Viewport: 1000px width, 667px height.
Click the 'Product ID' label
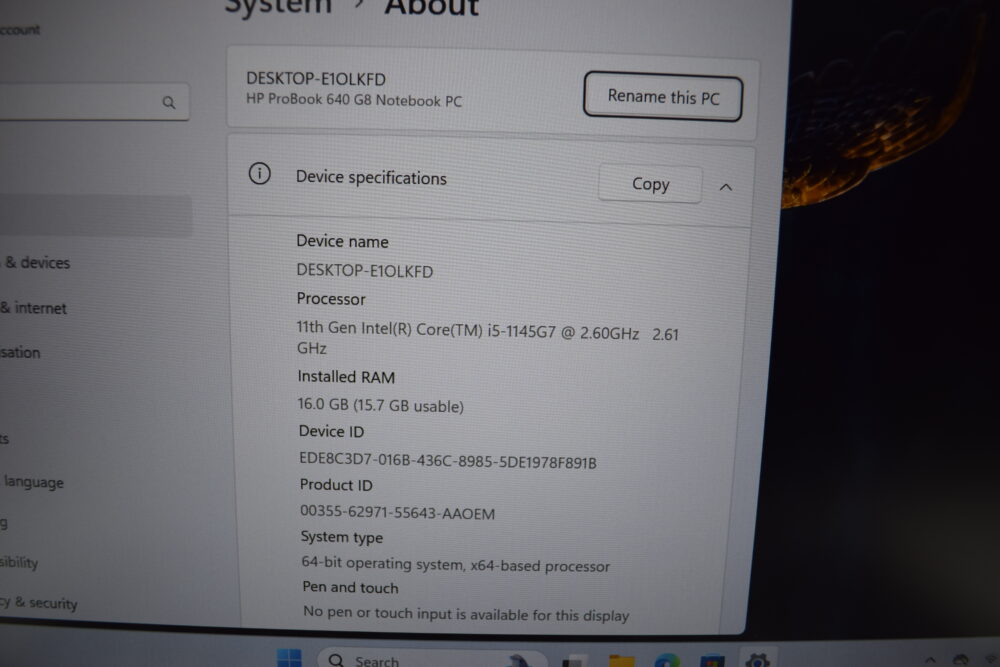pyautogui.click(x=336, y=485)
